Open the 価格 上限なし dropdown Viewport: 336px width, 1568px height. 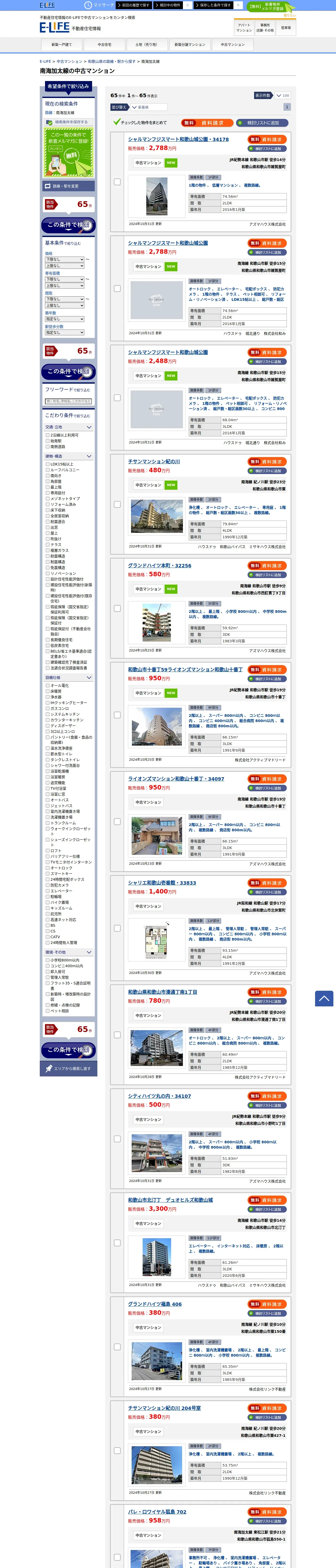pos(64,266)
